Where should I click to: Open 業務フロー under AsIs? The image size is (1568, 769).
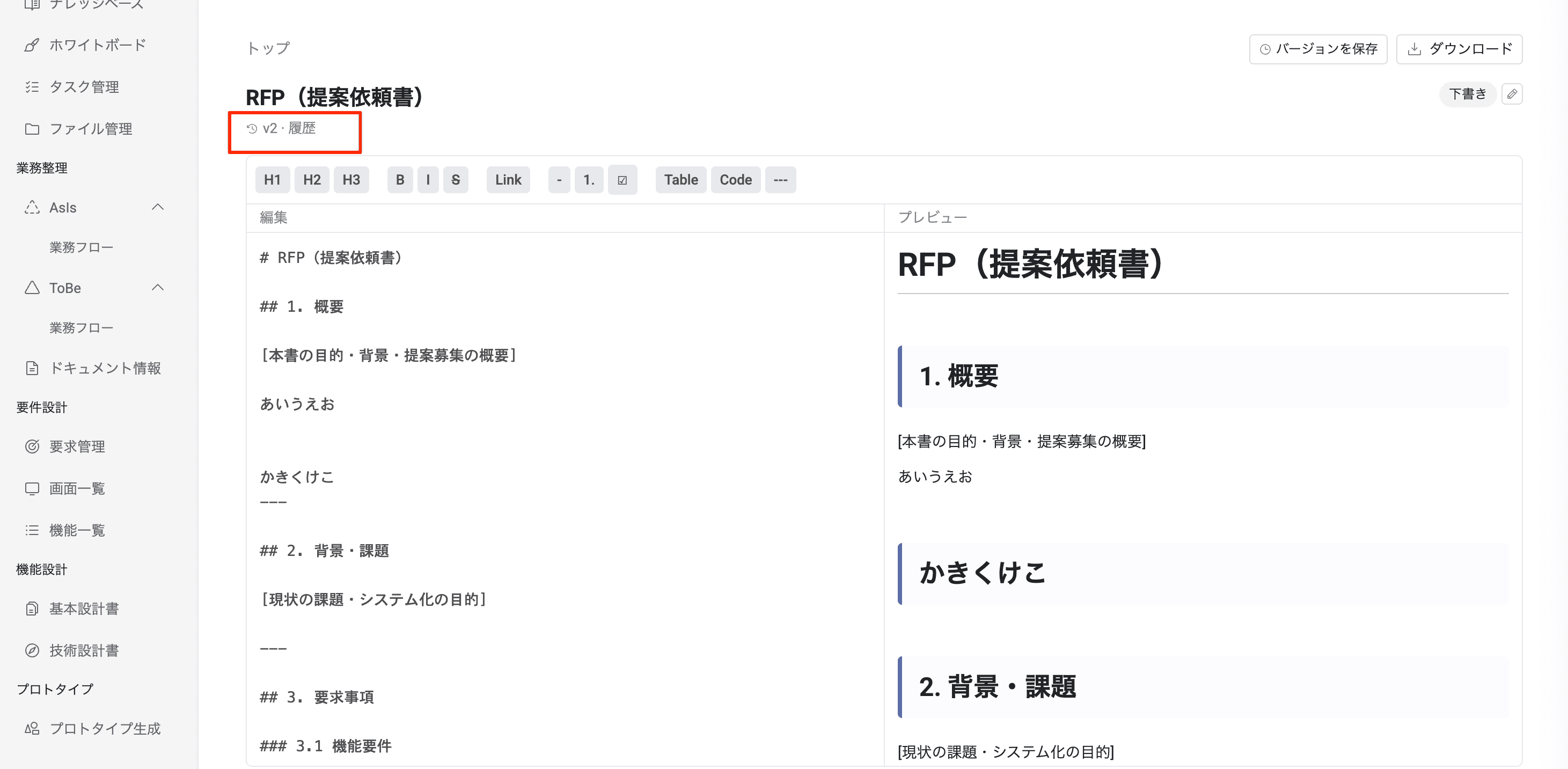82,247
